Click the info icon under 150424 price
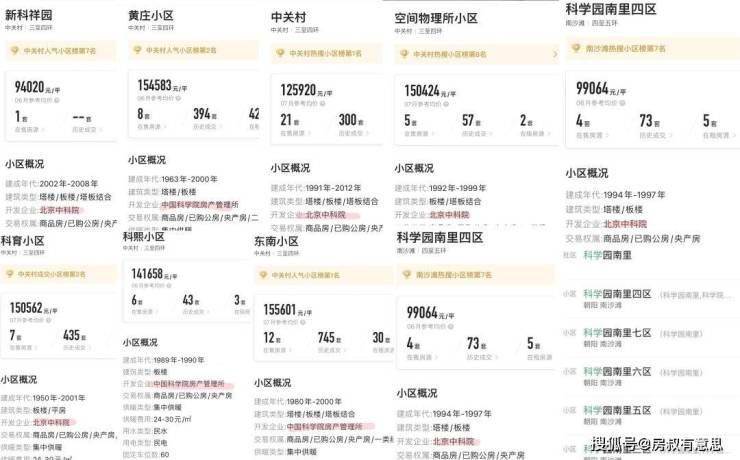This screenshot has height=460, width=740. coord(446,104)
